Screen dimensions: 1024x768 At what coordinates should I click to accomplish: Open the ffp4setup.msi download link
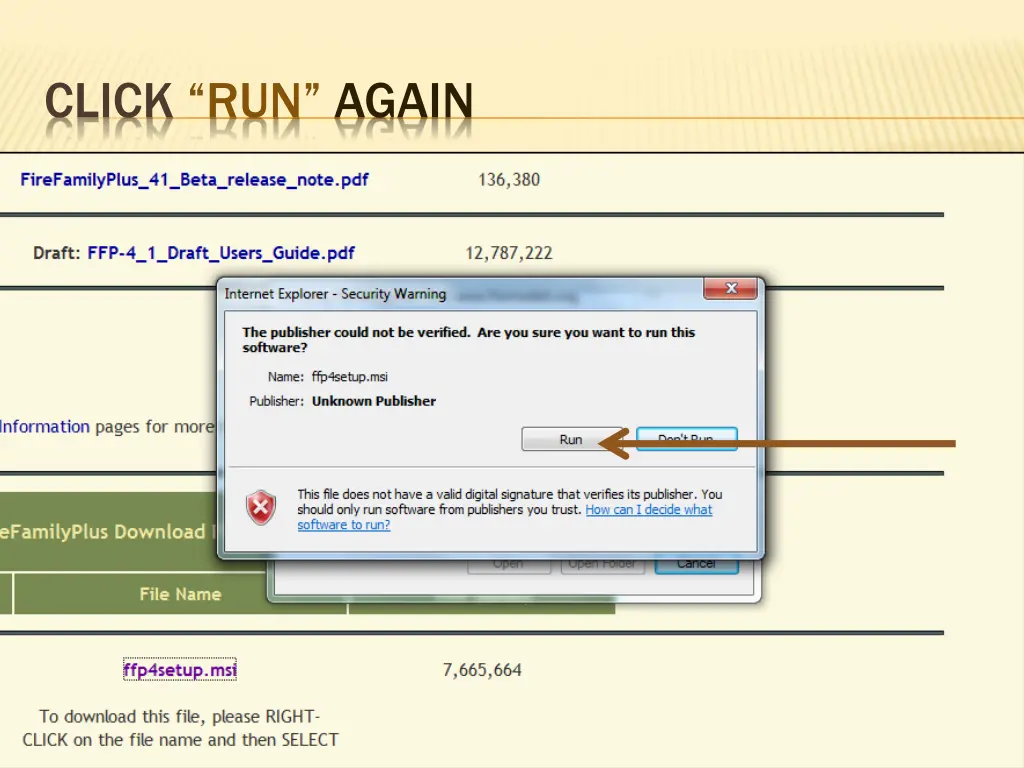point(179,669)
